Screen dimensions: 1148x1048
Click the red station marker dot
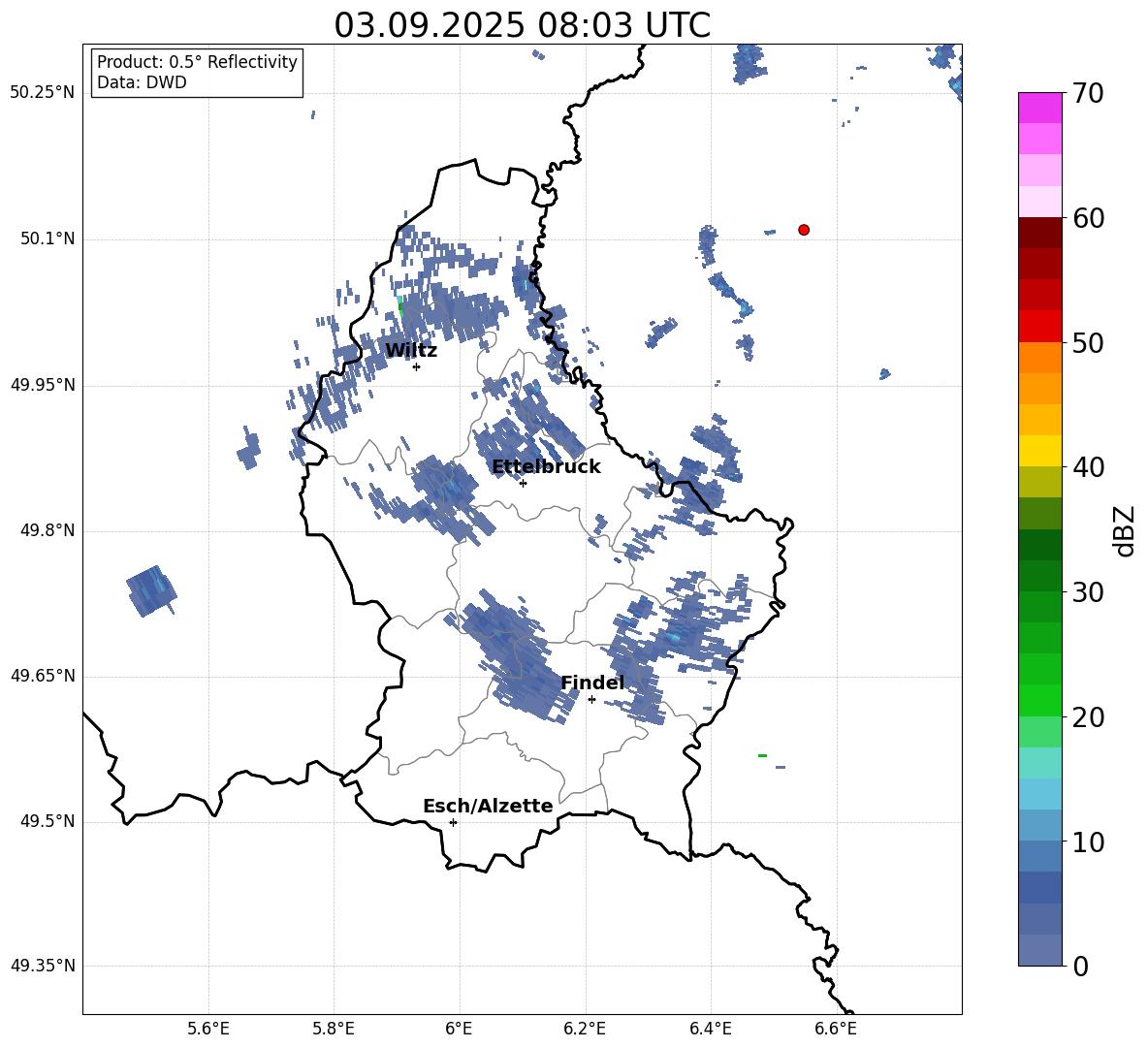pos(803,230)
